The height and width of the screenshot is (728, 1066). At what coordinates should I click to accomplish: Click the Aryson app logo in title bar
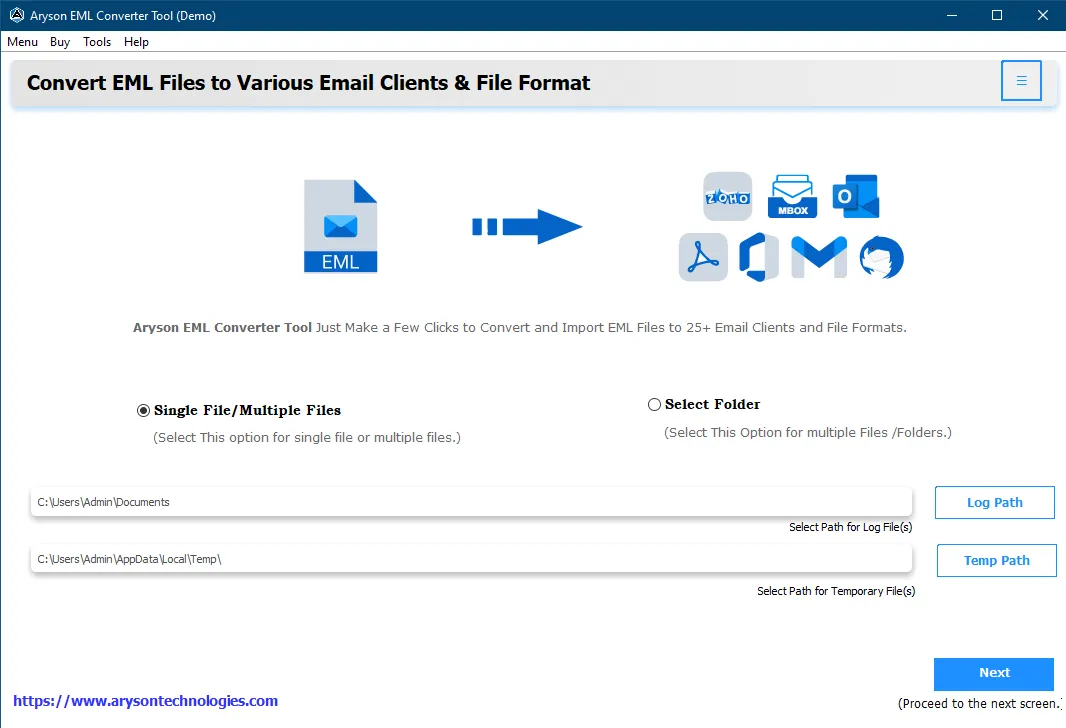pyautogui.click(x=16, y=15)
